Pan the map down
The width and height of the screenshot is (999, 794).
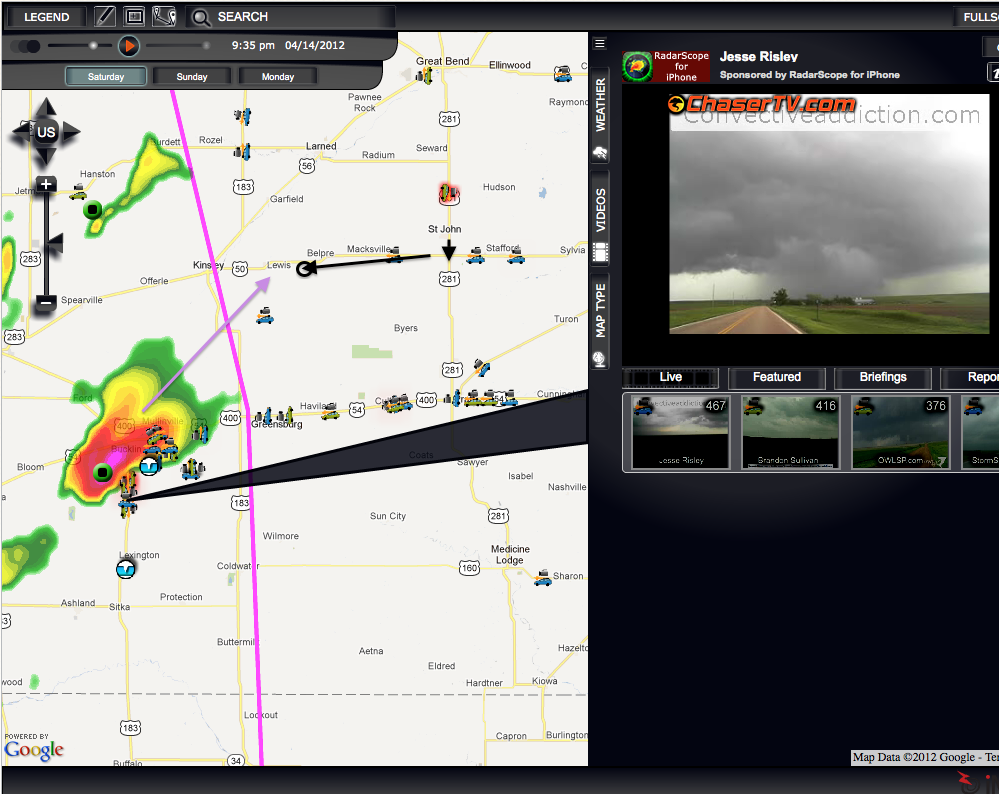[46, 156]
